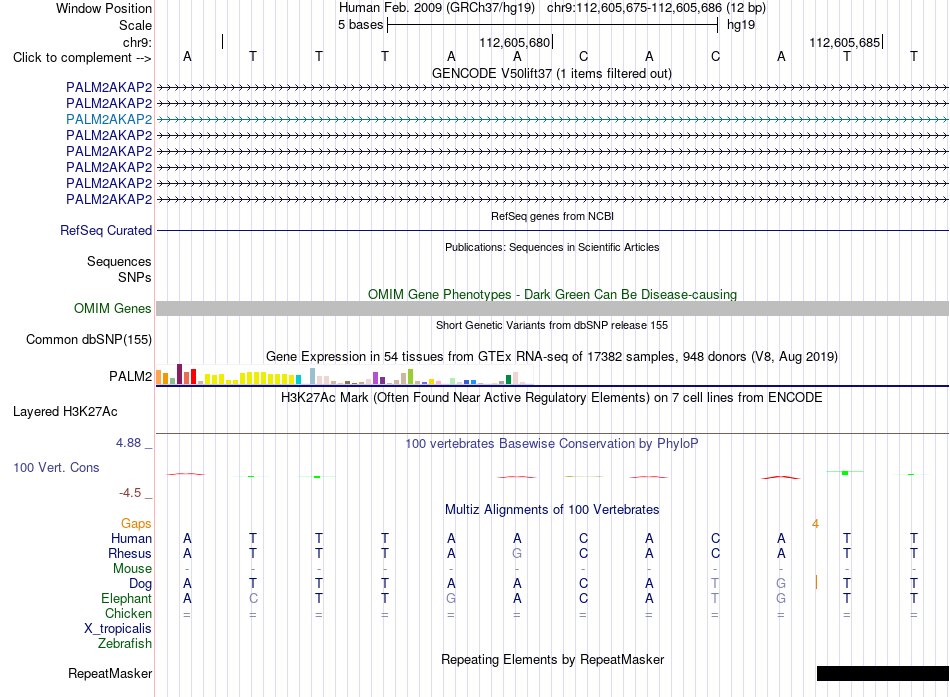Click the GENCODE V50lift37 track title
Screen dimensions: 950x697
pos(552,73)
